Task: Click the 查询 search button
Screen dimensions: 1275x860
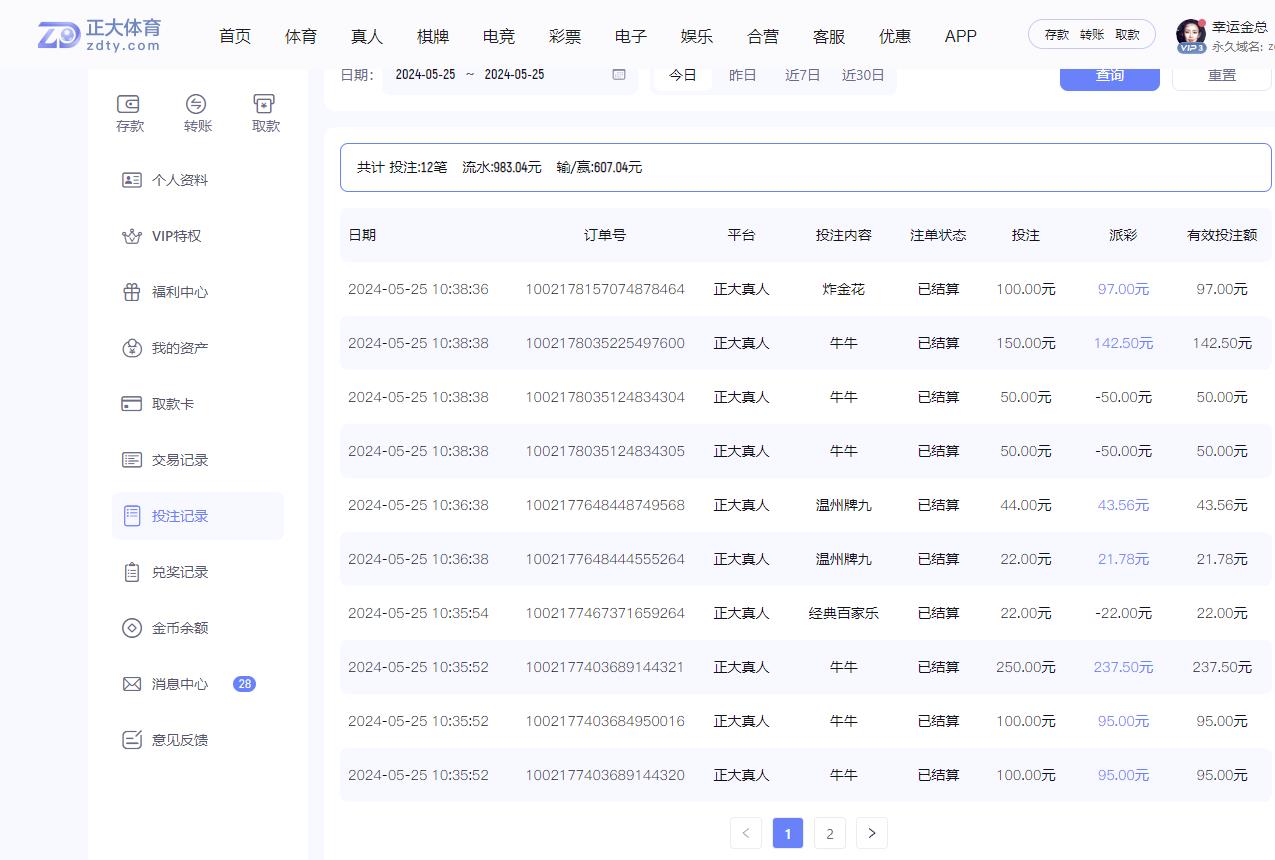Action: pyautogui.click(x=1109, y=76)
